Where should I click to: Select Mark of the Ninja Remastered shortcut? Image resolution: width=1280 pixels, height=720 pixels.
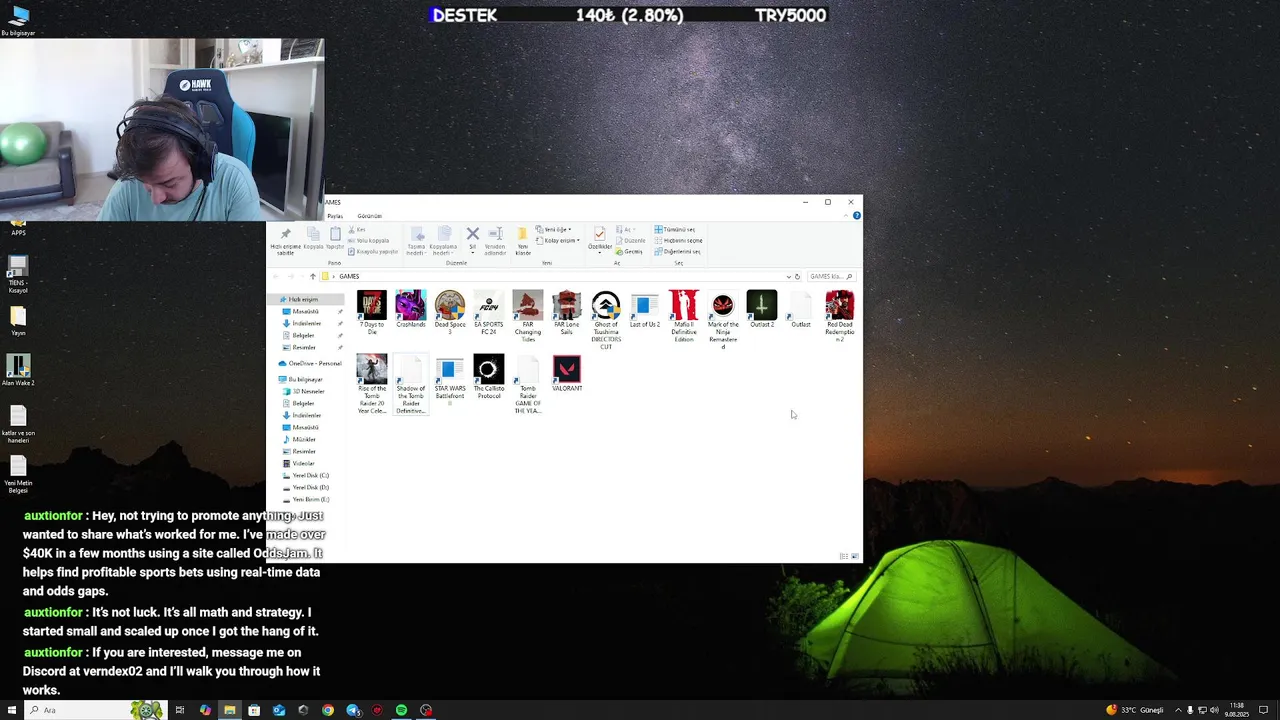tap(723, 319)
